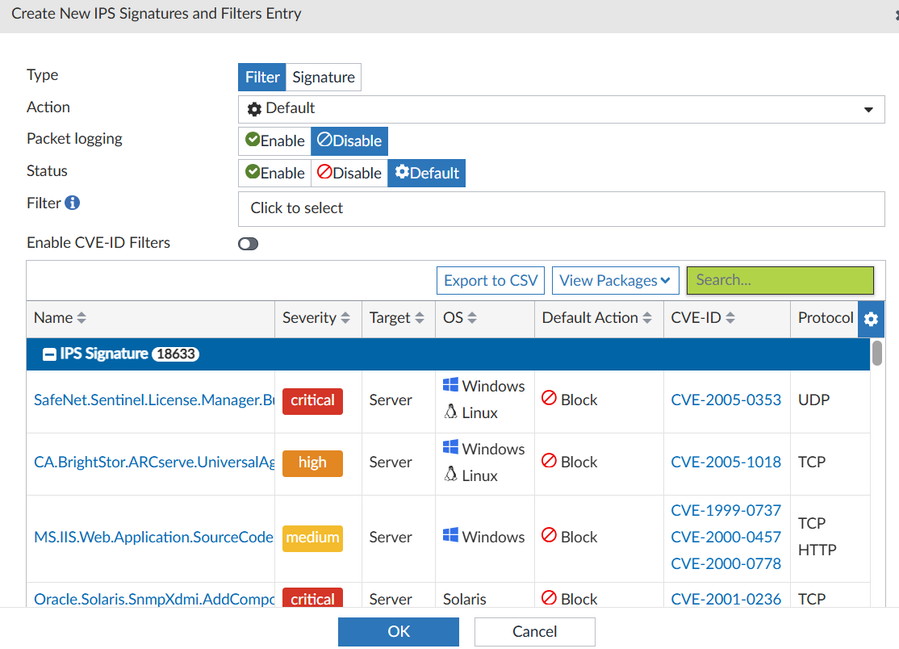Toggle Enable CVE-ID Filters switch
899x649 pixels.
coord(248,244)
